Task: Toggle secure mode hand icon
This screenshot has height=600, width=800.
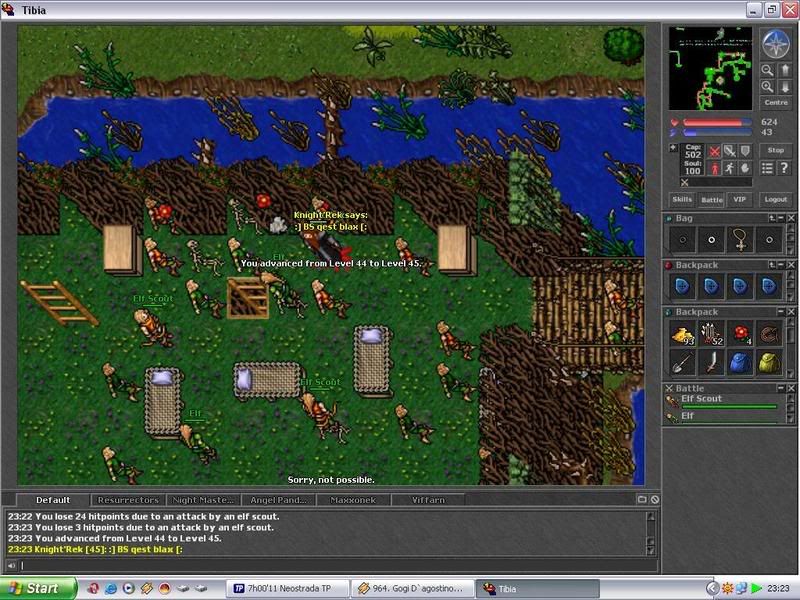Action: coord(745,168)
